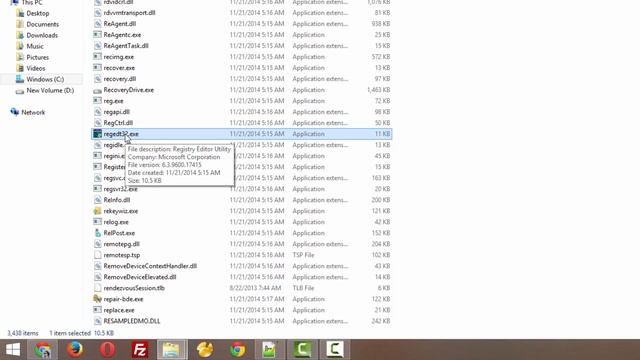Click the Network icon in navigation pane

(15, 112)
